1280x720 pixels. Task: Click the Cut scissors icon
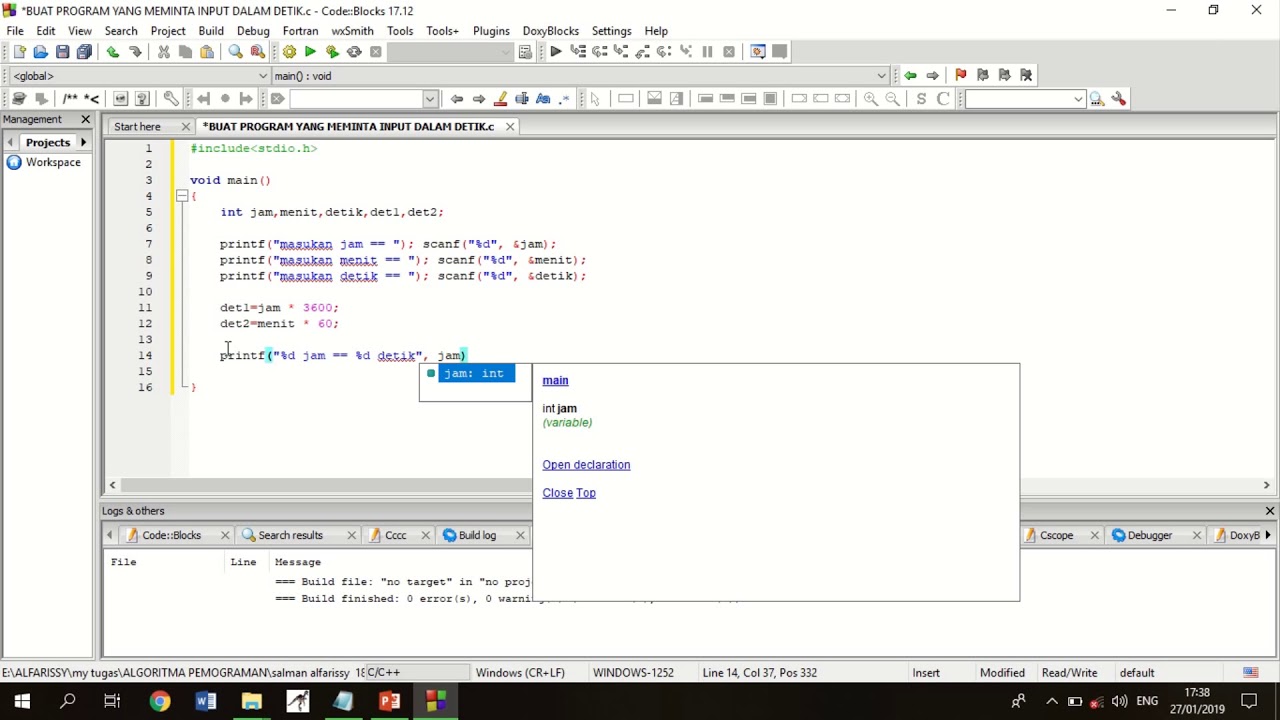pyautogui.click(x=163, y=52)
